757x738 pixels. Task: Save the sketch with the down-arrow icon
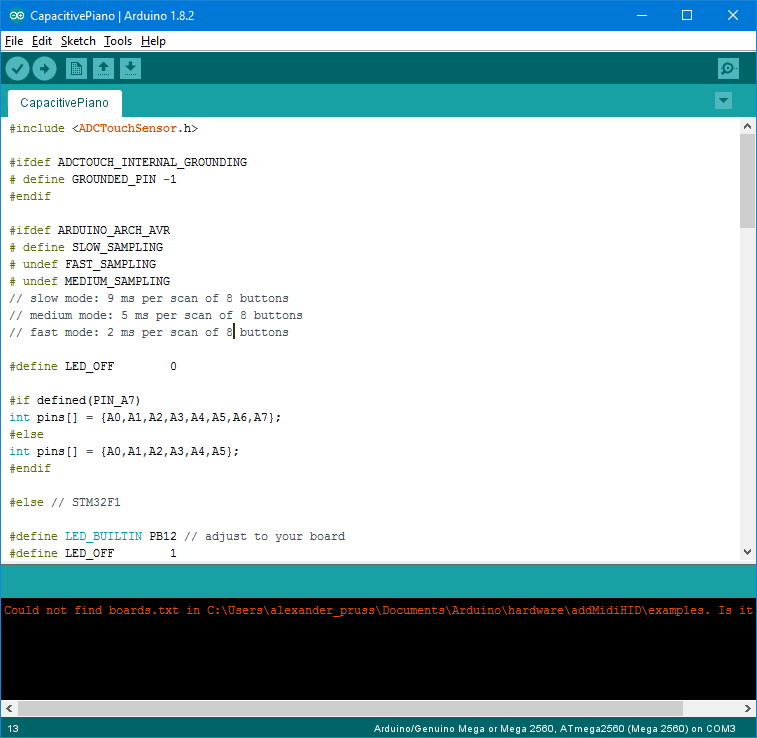point(130,68)
